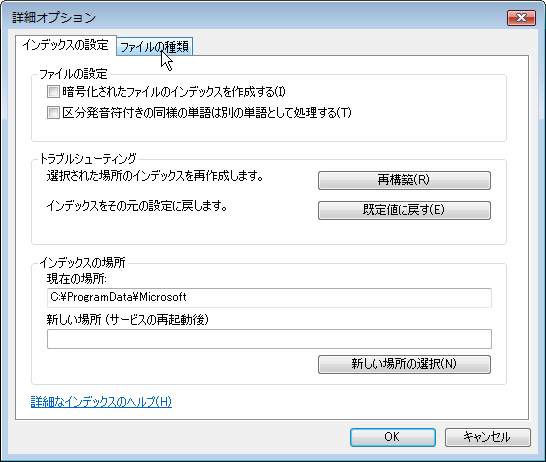Toggle the 区分発音符付きの同様の単語 checkbox
The image size is (546, 462).
click(x=53, y=113)
